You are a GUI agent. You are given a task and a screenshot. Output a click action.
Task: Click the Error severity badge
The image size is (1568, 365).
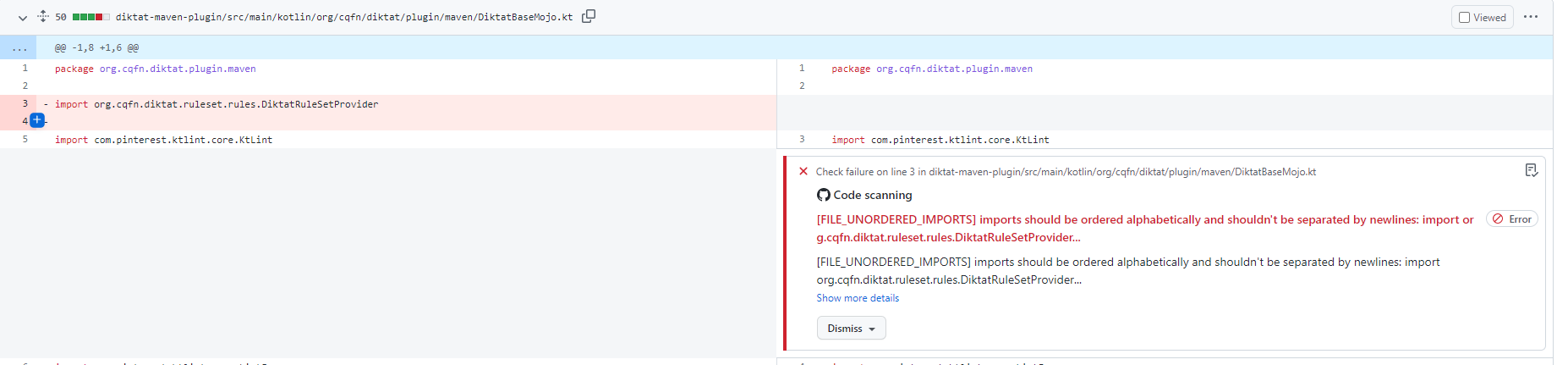[1511, 219]
